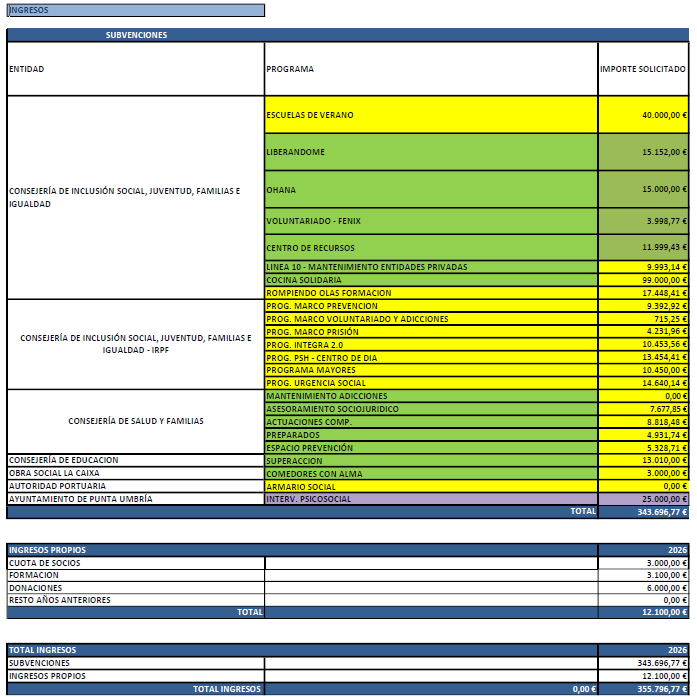Screen dimensions: 697x697
Task: Click the INGRESOS PROPIOS section header
Action: tap(302, 550)
